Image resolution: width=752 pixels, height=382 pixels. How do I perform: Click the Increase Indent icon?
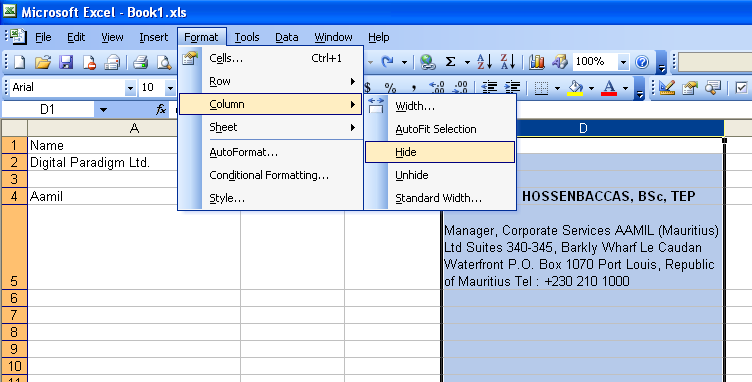click(512, 88)
